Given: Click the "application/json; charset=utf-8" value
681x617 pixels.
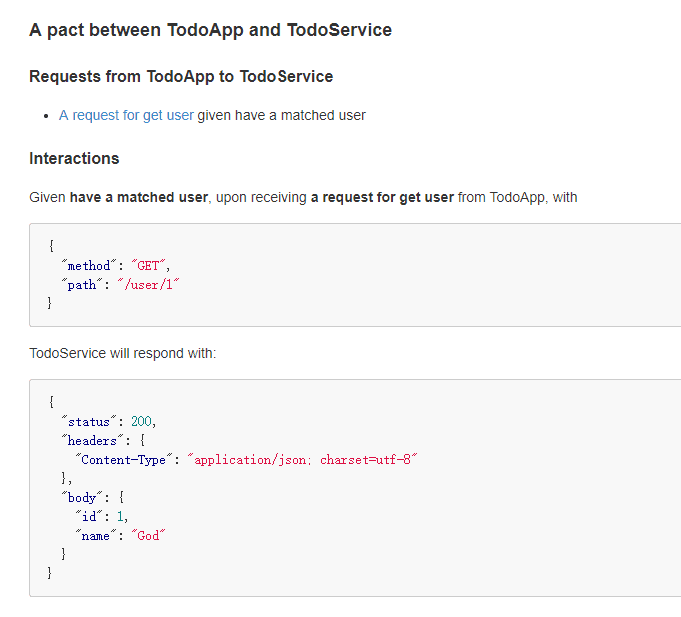Looking at the screenshot, I should tap(304, 459).
